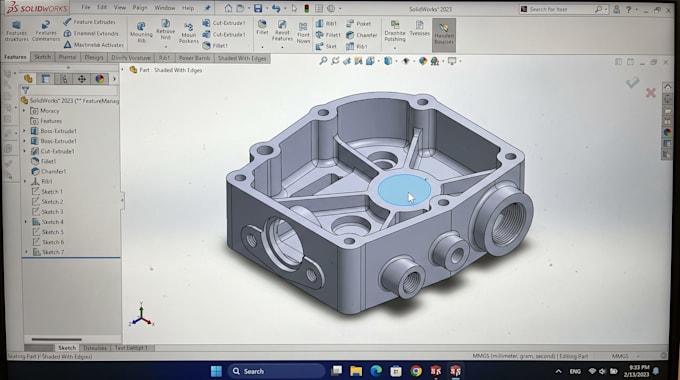Click the monitor view settings icon in view toolbar
The height and width of the screenshot is (380, 680).
coord(452,61)
